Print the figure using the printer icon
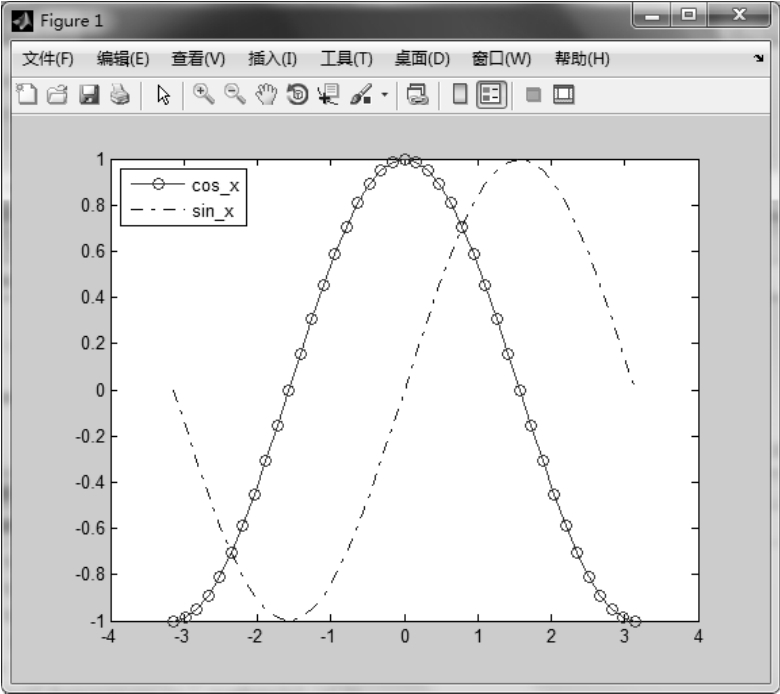This screenshot has height=694, width=780. [x=119, y=95]
